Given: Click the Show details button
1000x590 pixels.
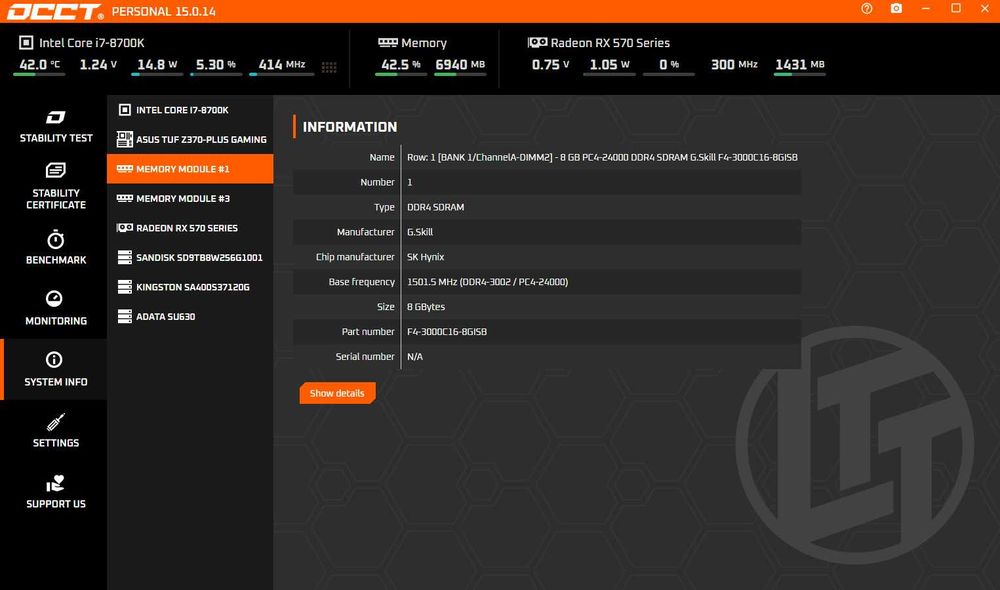Looking at the screenshot, I should click(337, 393).
